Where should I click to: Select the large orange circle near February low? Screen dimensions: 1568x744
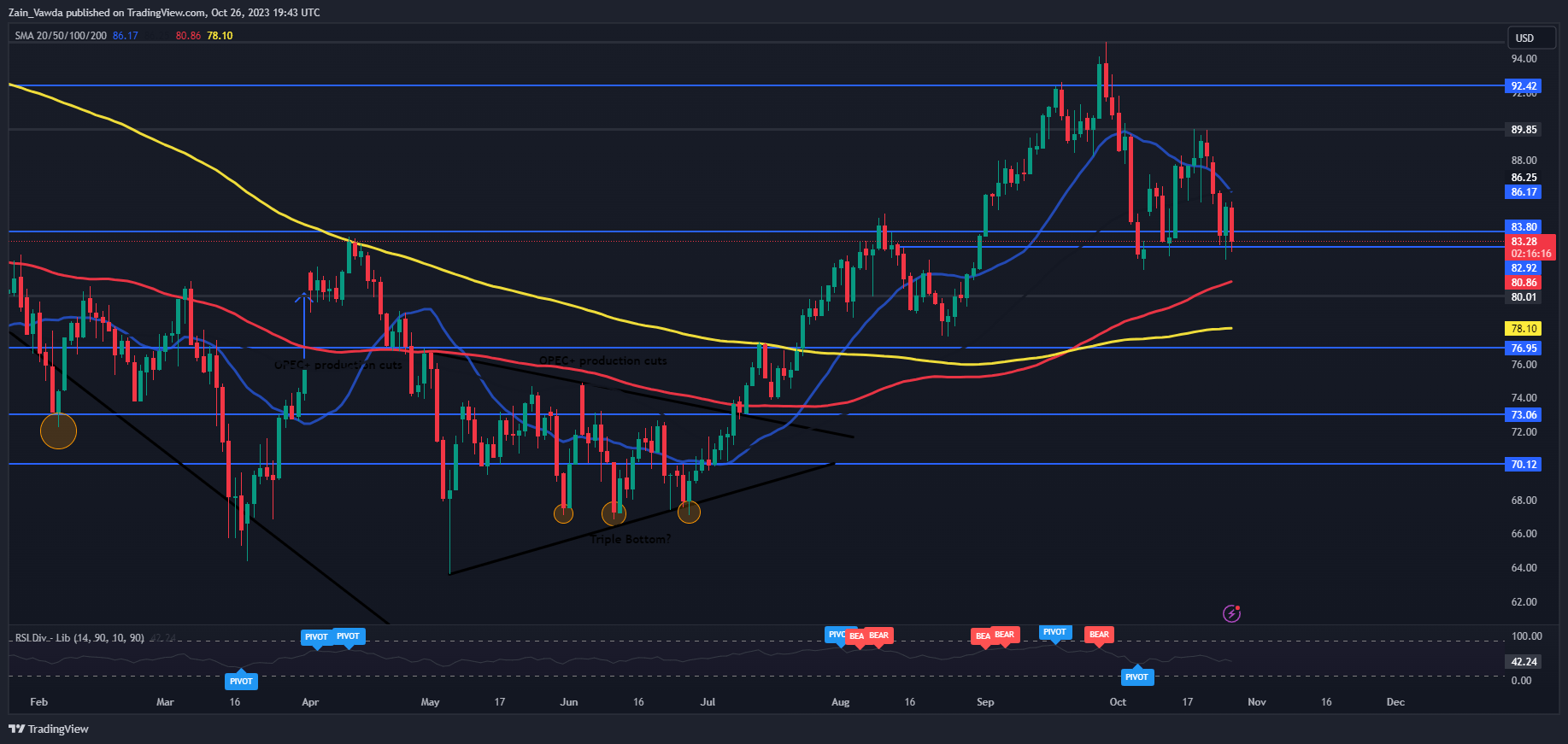[x=58, y=431]
